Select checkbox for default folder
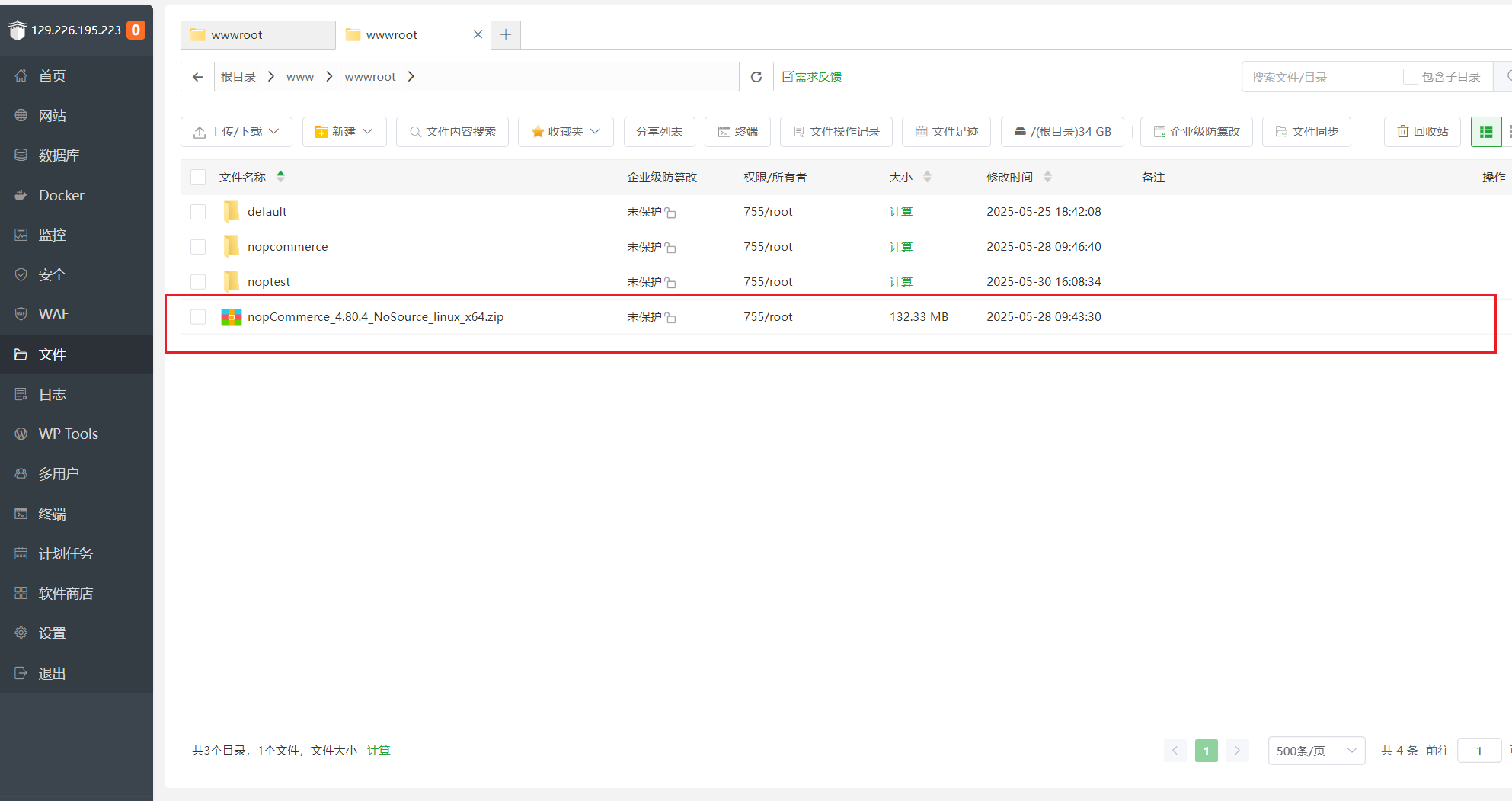 pos(198,212)
